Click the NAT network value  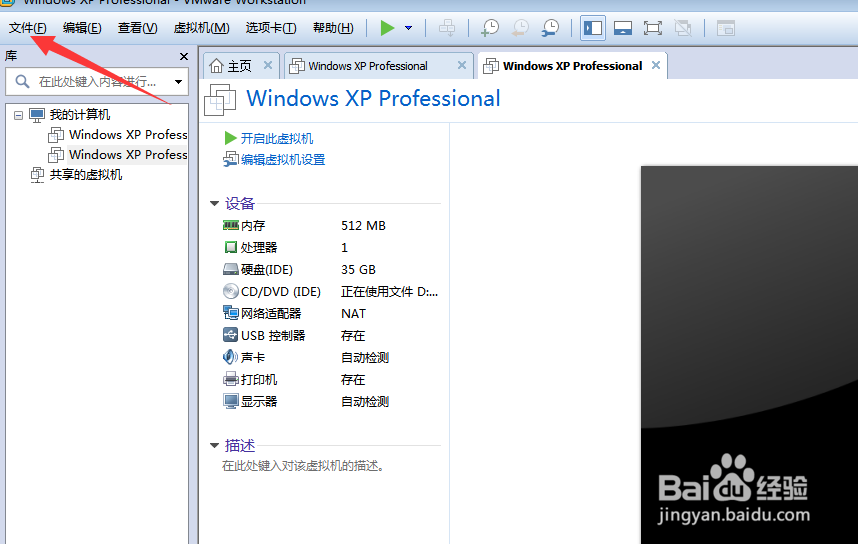pyautogui.click(x=353, y=314)
